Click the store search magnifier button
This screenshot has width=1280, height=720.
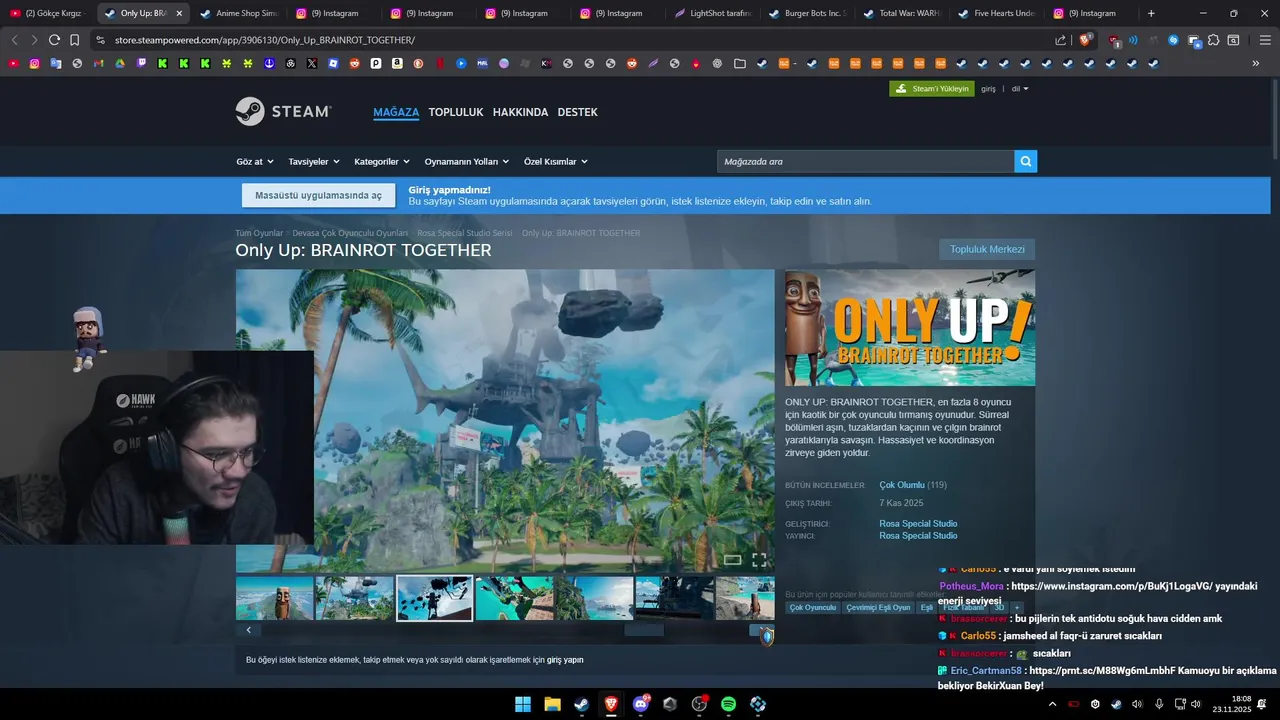tap(1025, 161)
